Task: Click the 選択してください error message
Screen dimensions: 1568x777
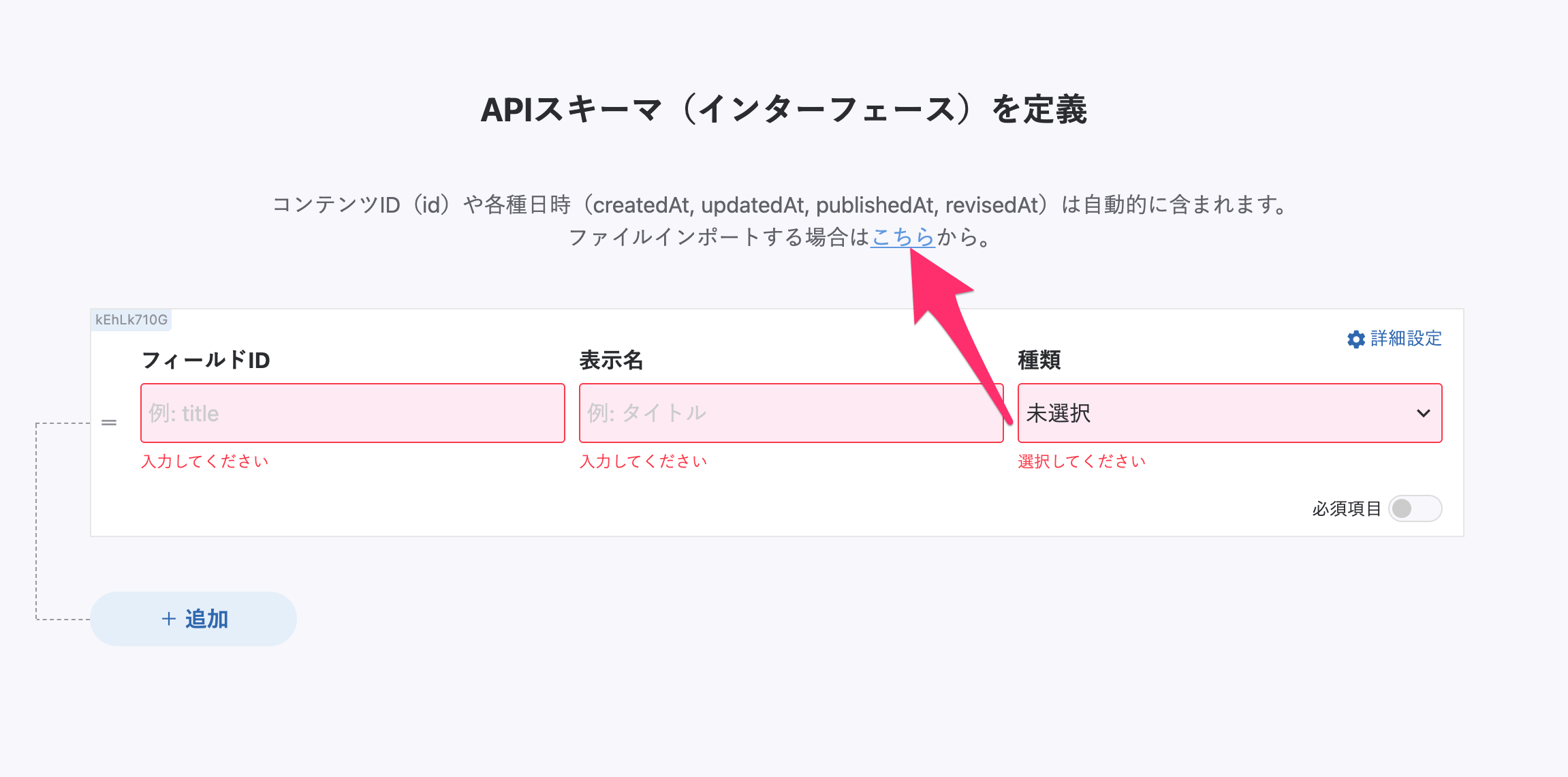Action: [x=1082, y=461]
